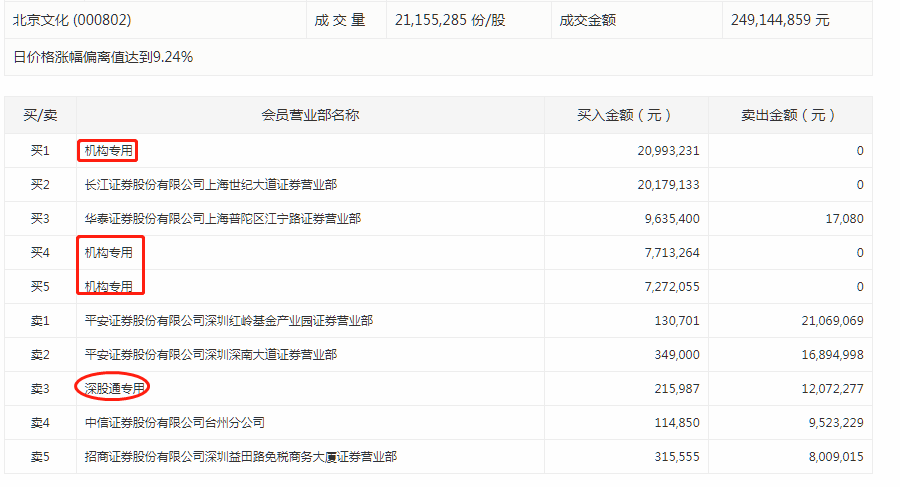Click the circled 深股通专用 entry
The width and height of the screenshot is (900, 487).
pyautogui.click(x=115, y=388)
